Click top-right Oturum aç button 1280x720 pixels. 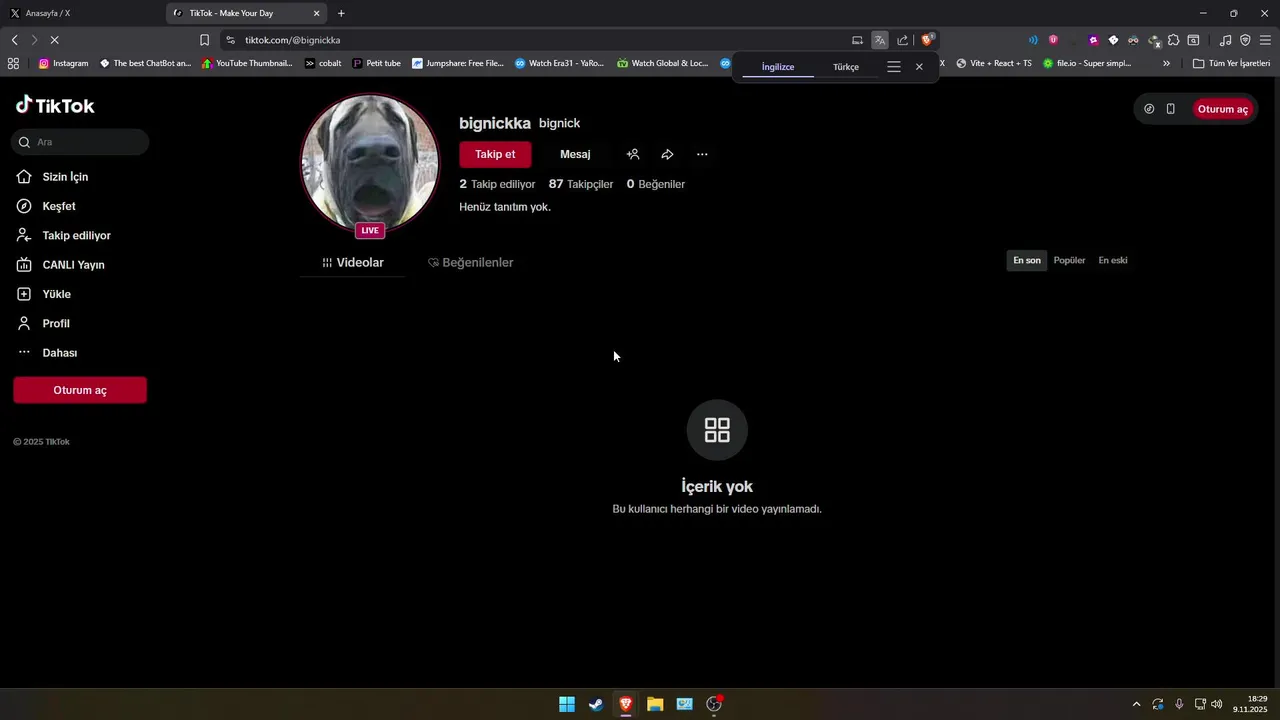1223,109
